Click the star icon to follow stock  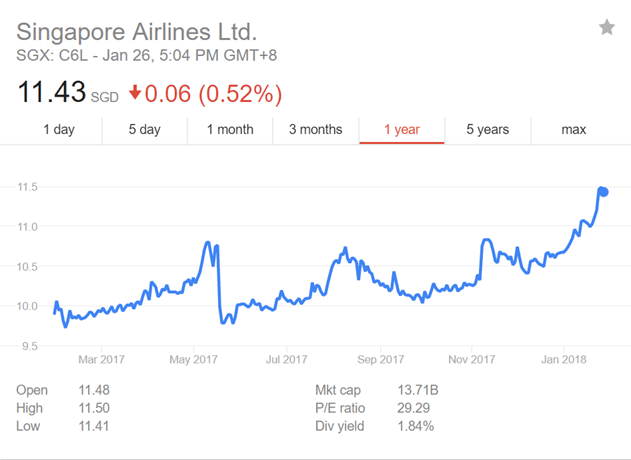[x=607, y=28]
